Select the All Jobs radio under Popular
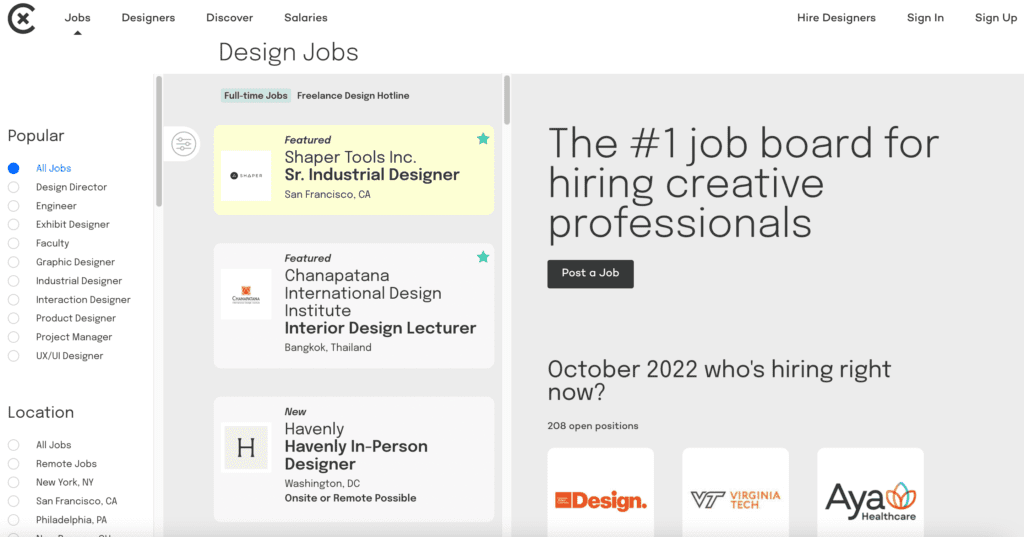 pyautogui.click(x=14, y=168)
